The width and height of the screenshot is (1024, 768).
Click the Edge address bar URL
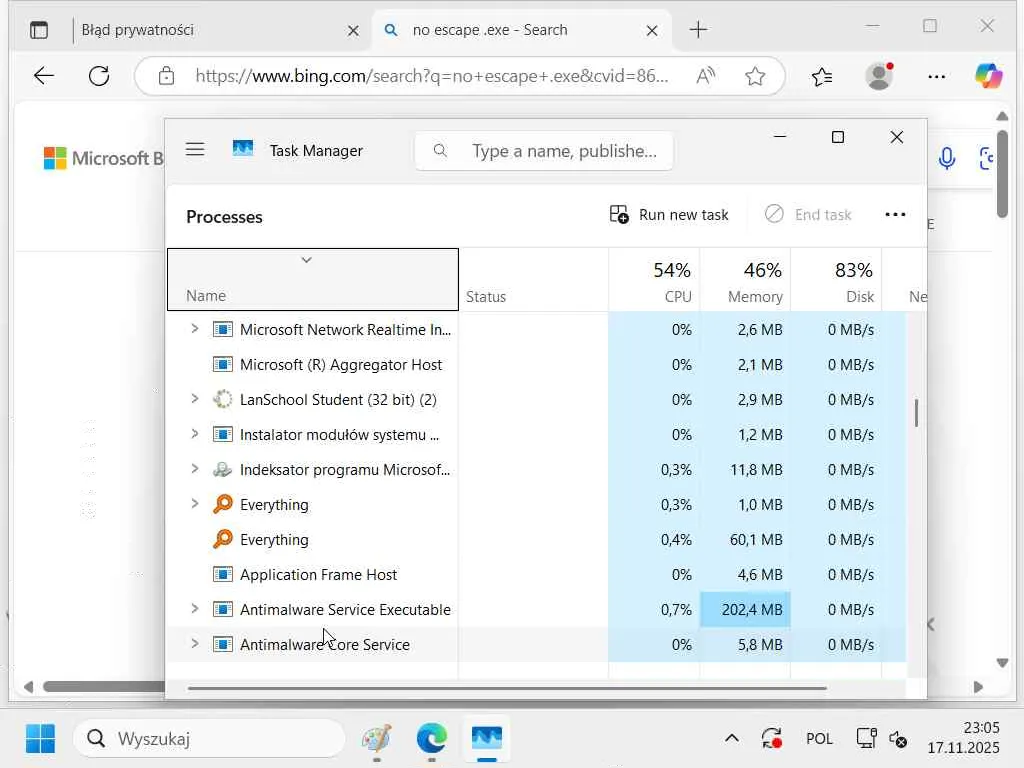point(431,76)
